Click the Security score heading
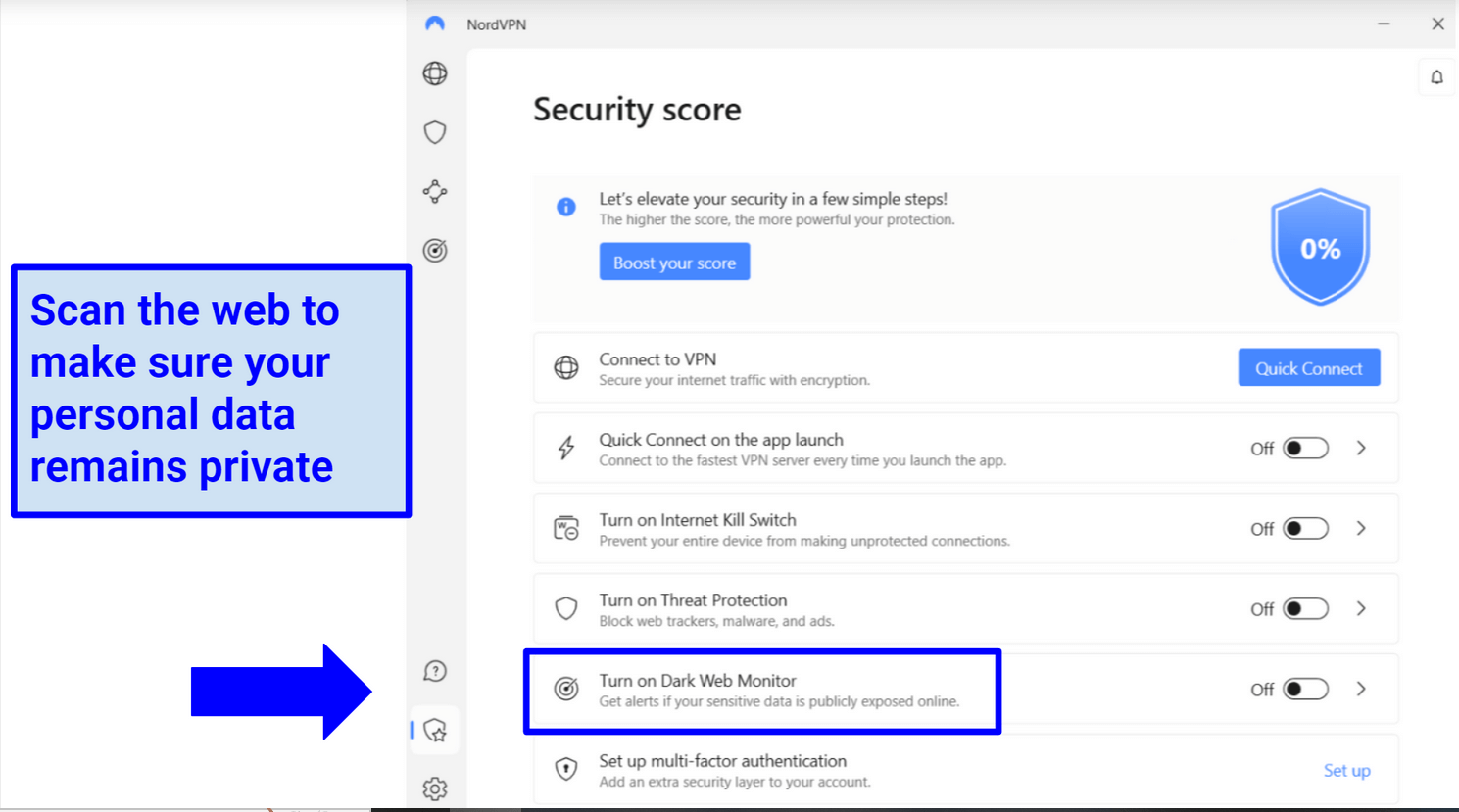 point(637,109)
